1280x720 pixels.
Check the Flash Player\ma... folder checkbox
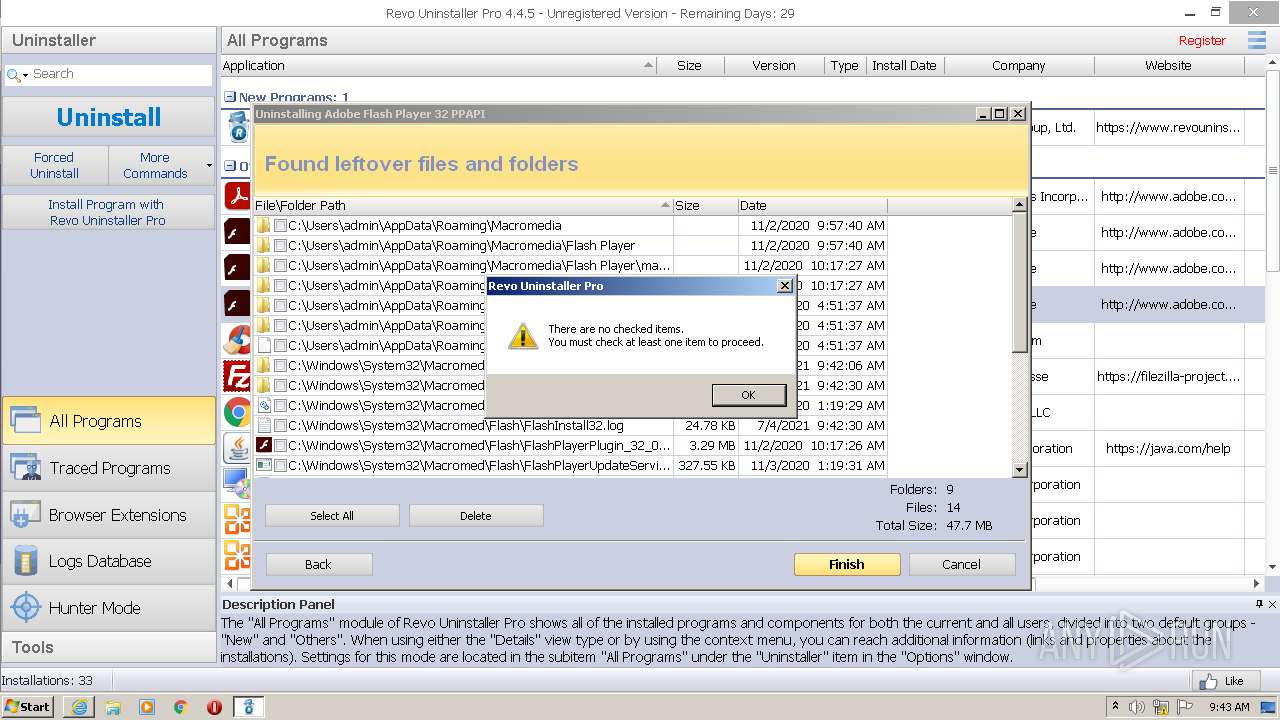(281, 266)
